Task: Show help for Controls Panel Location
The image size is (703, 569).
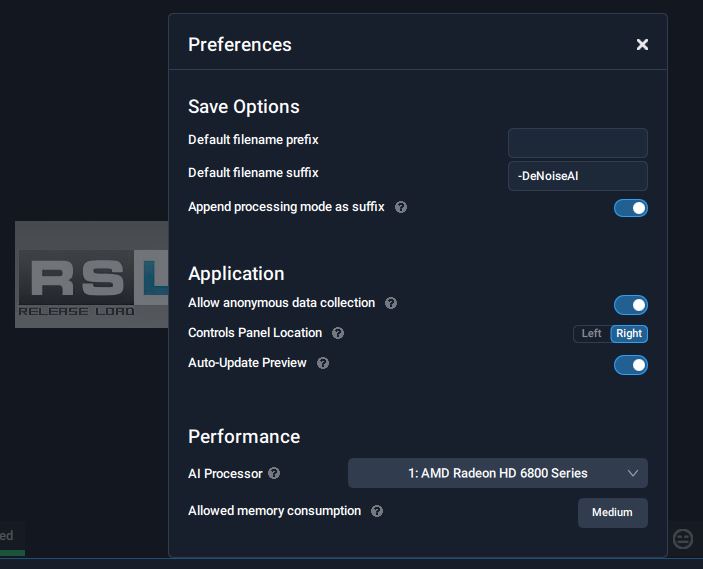Action: (338, 333)
